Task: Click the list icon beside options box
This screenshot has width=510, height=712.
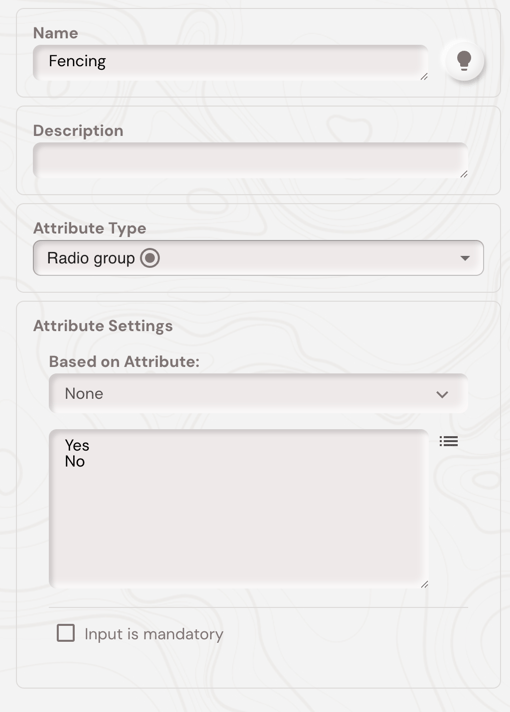Action: point(449,441)
